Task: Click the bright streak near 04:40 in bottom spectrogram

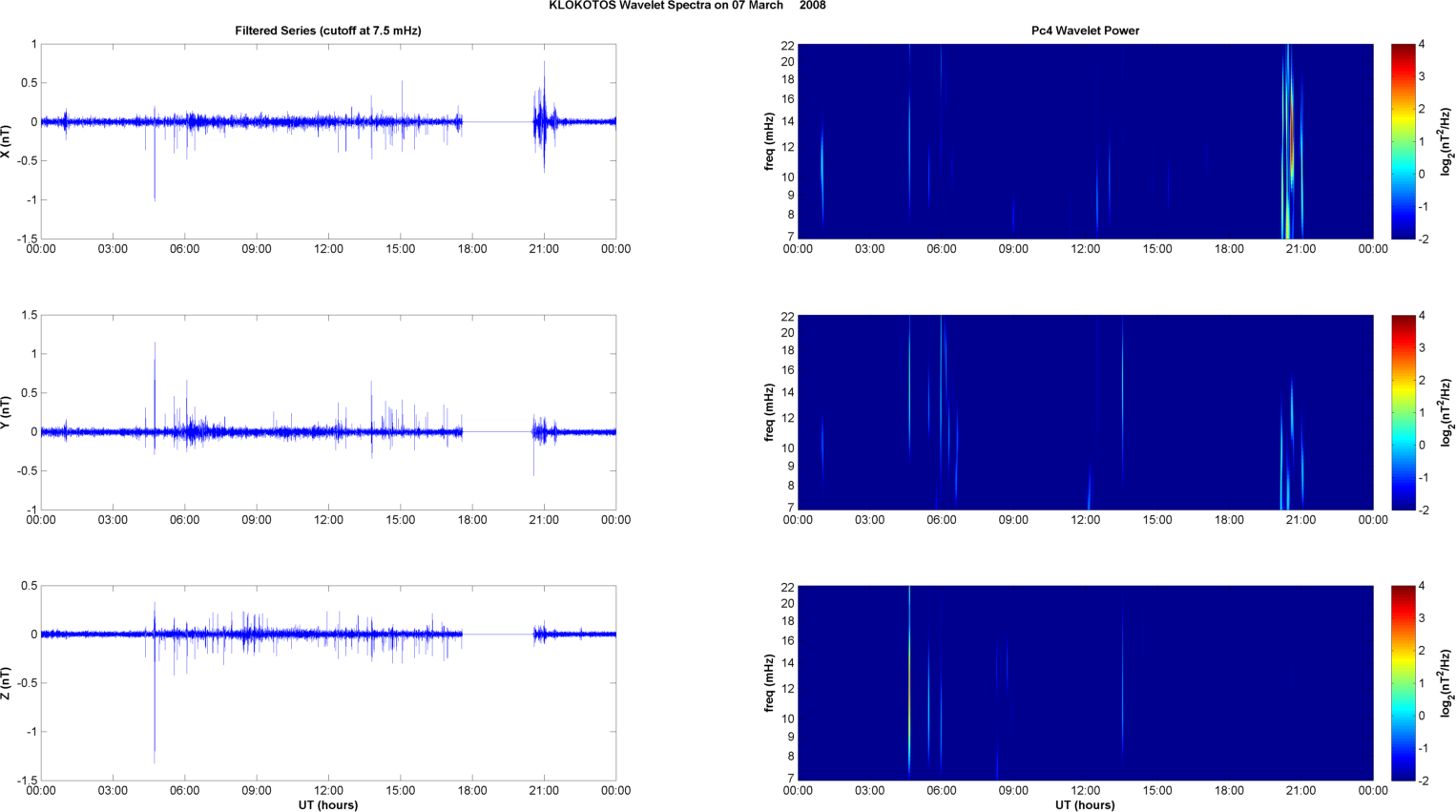Action: [909, 682]
